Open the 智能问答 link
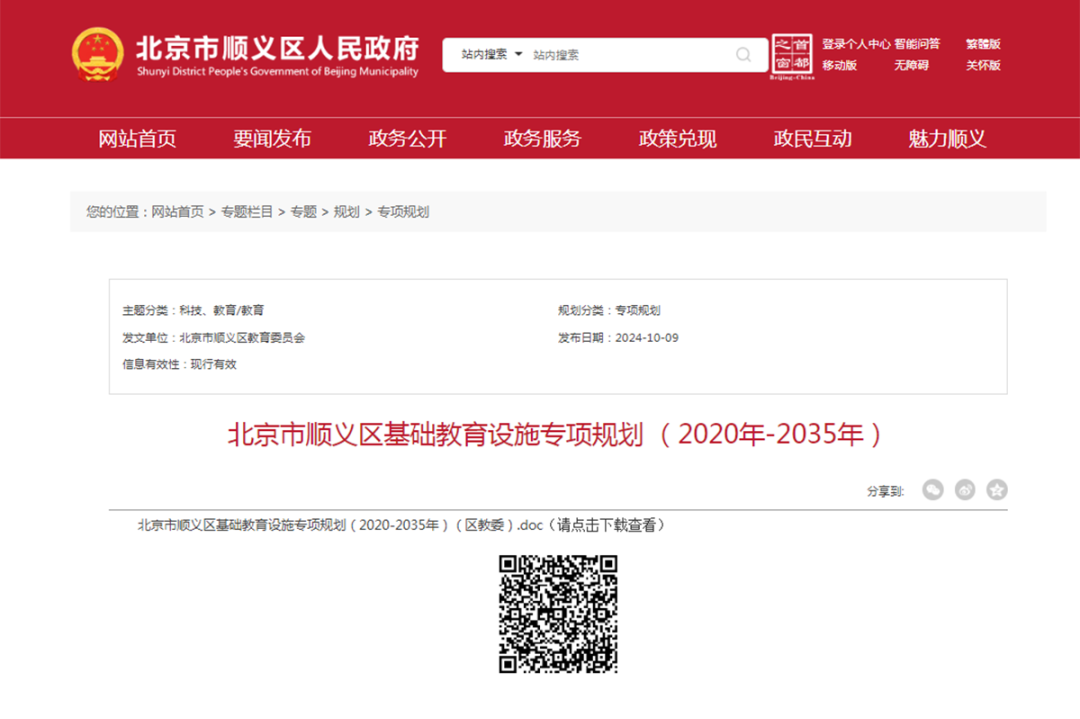This screenshot has height=719, width=1080. click(917, 44)
